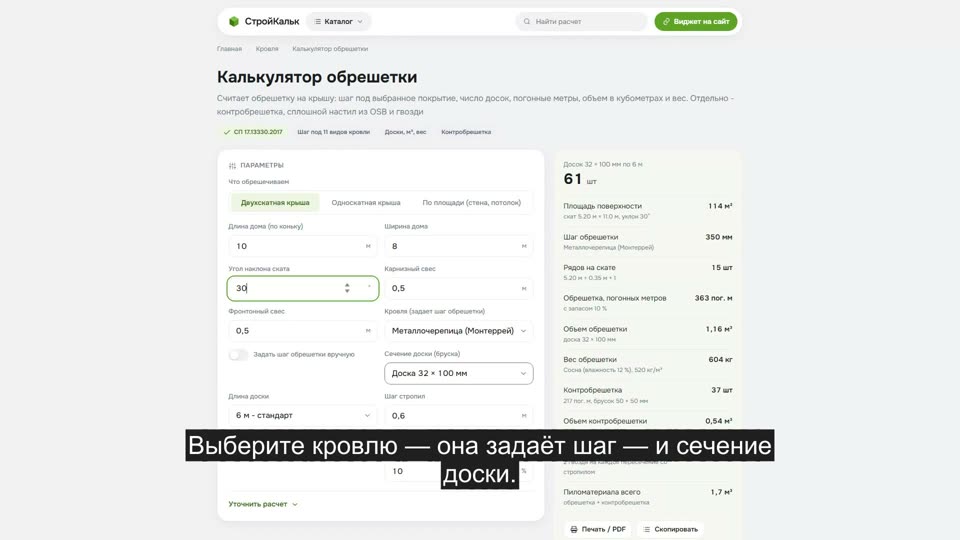The image size is (960, 540).
Task: Click the Каталог list icon
Action: (x=317, y=21)
